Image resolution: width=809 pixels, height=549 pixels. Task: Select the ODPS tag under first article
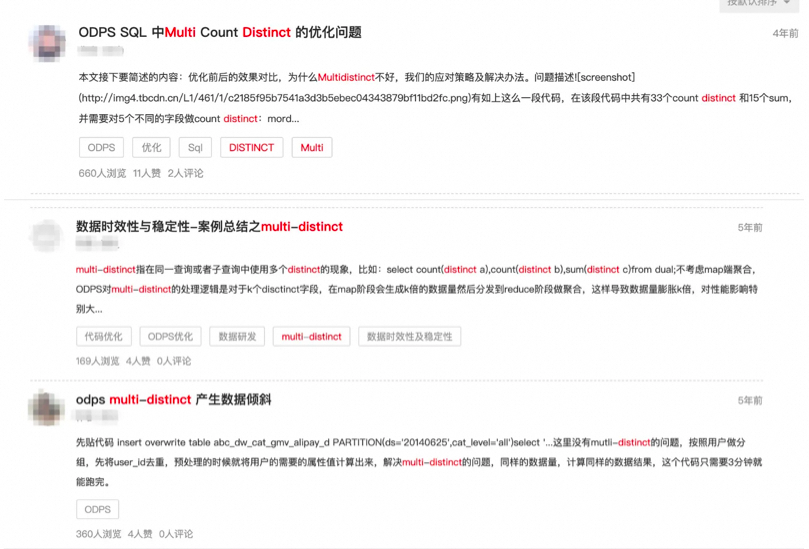click(101, 148)
